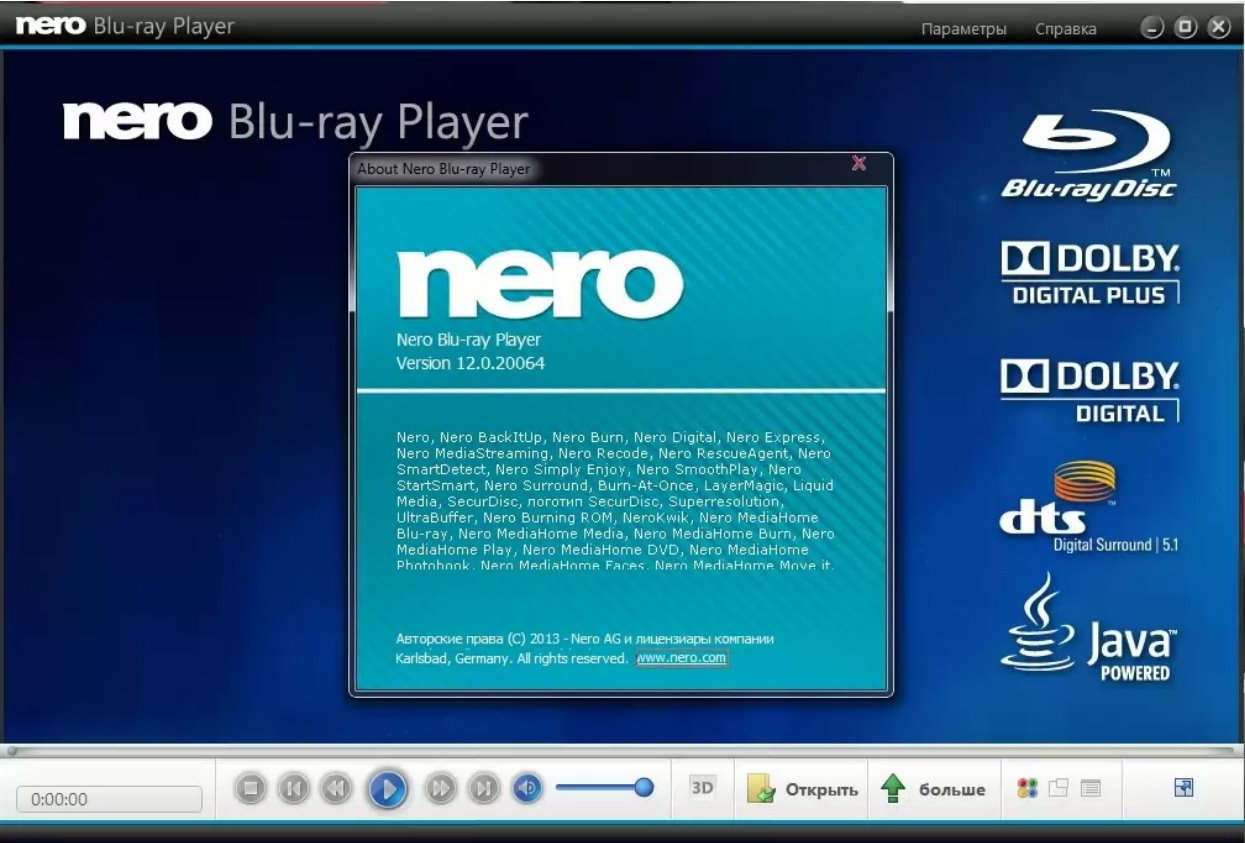This screenshot has width=1245, height=843.
Task: Click the больше (More) button
Action: pyautogui.click(x=932, y=789)
